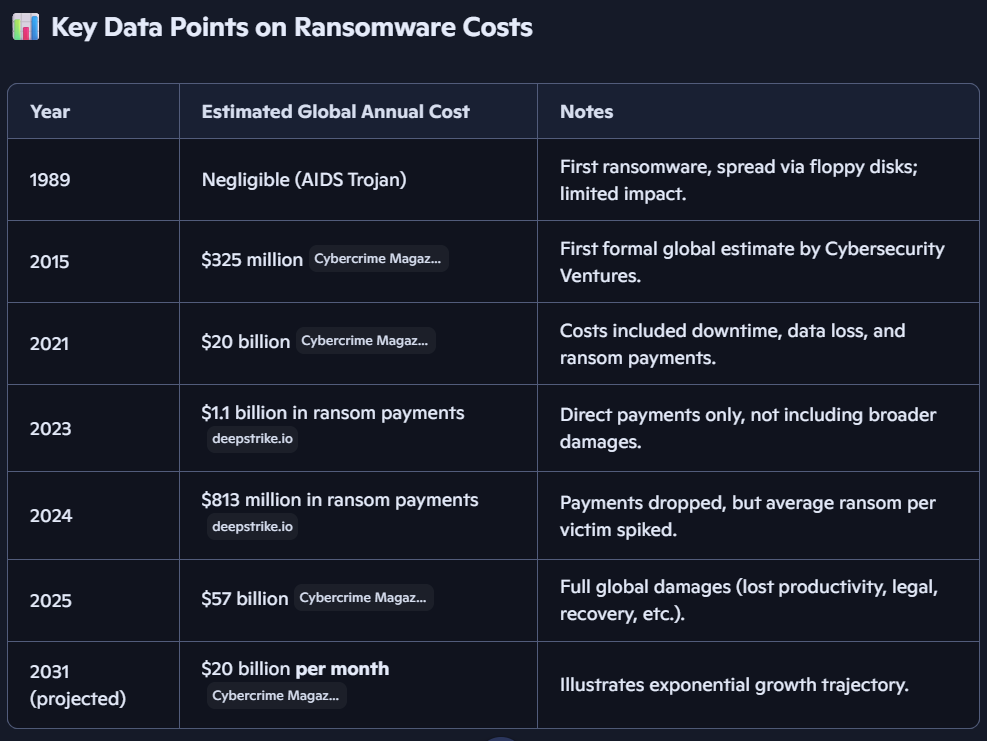Click the "$325 million" cost text
This screenshot has width=987, height=741.
pyautogui.click(x=252, y=259)
